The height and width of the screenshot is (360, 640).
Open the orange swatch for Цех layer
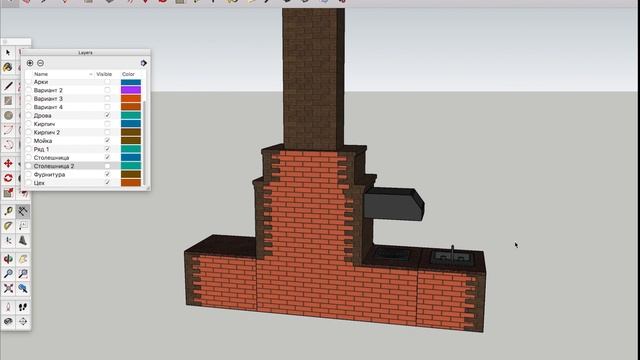pyautogui.click(x=131, y=183)
